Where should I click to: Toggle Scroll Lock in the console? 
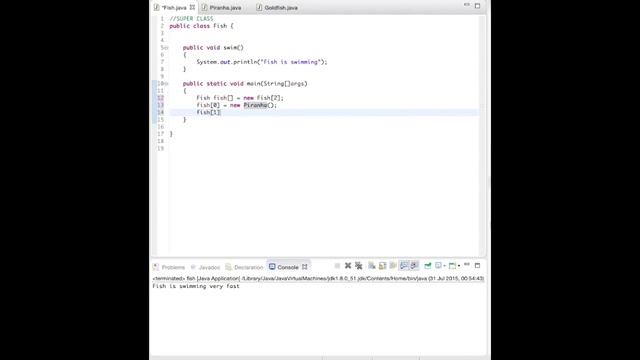tap(382, 266)
